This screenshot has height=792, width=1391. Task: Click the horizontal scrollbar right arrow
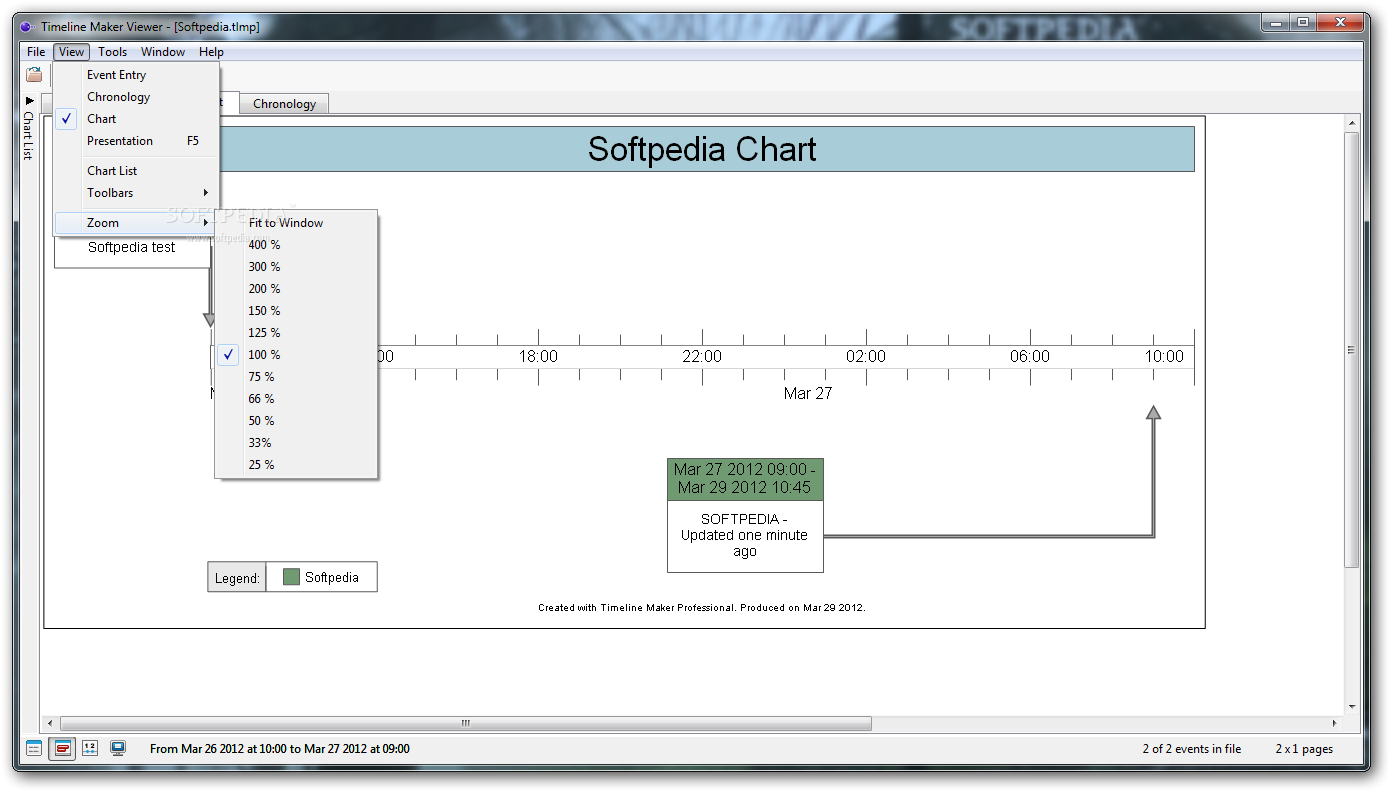point(1335,723)
